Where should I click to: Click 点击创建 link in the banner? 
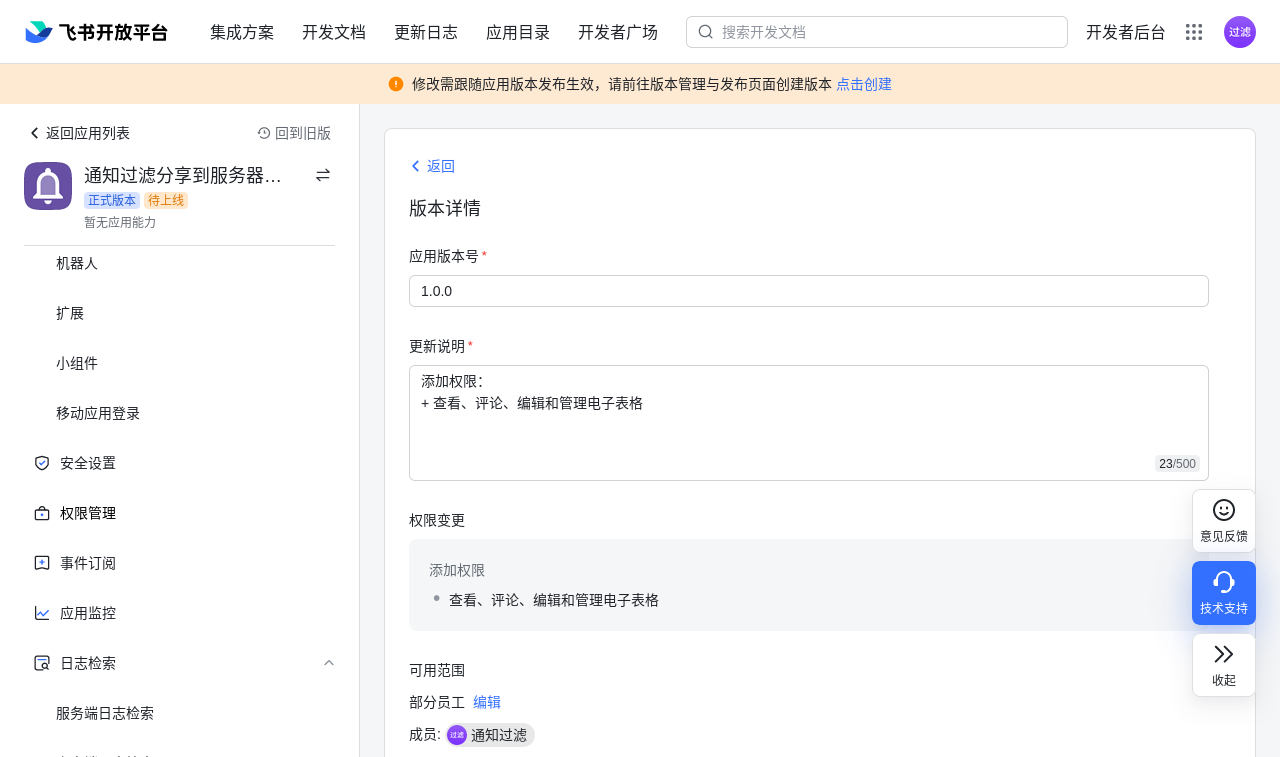(x=864, y=84)
